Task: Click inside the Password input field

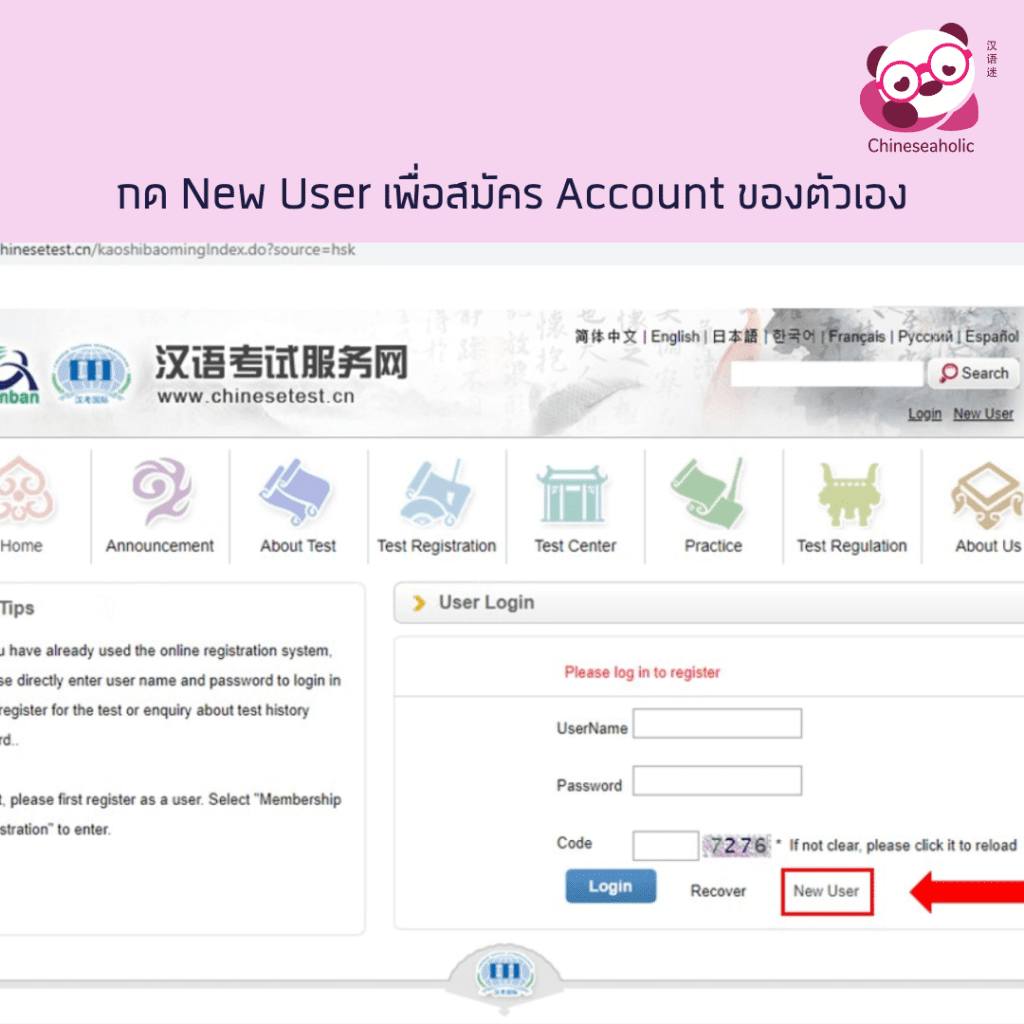Action: tap(717, 781)
